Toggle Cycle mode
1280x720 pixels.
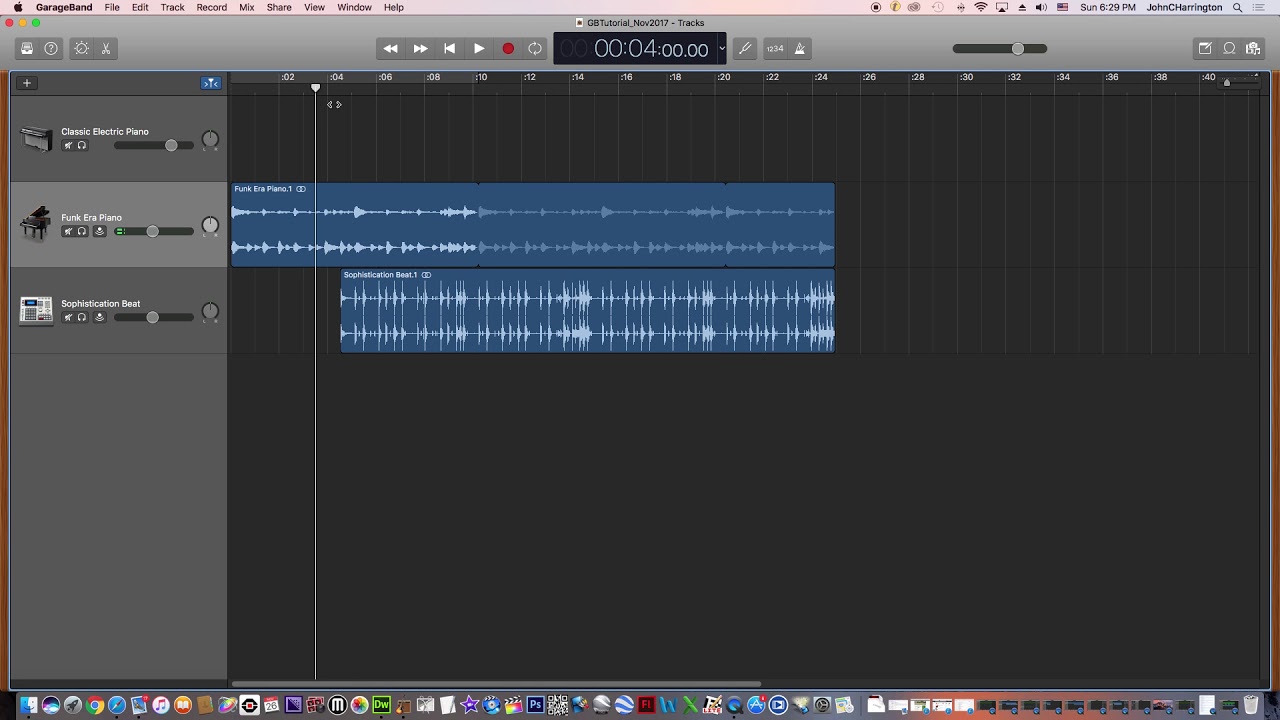point(535,48)
